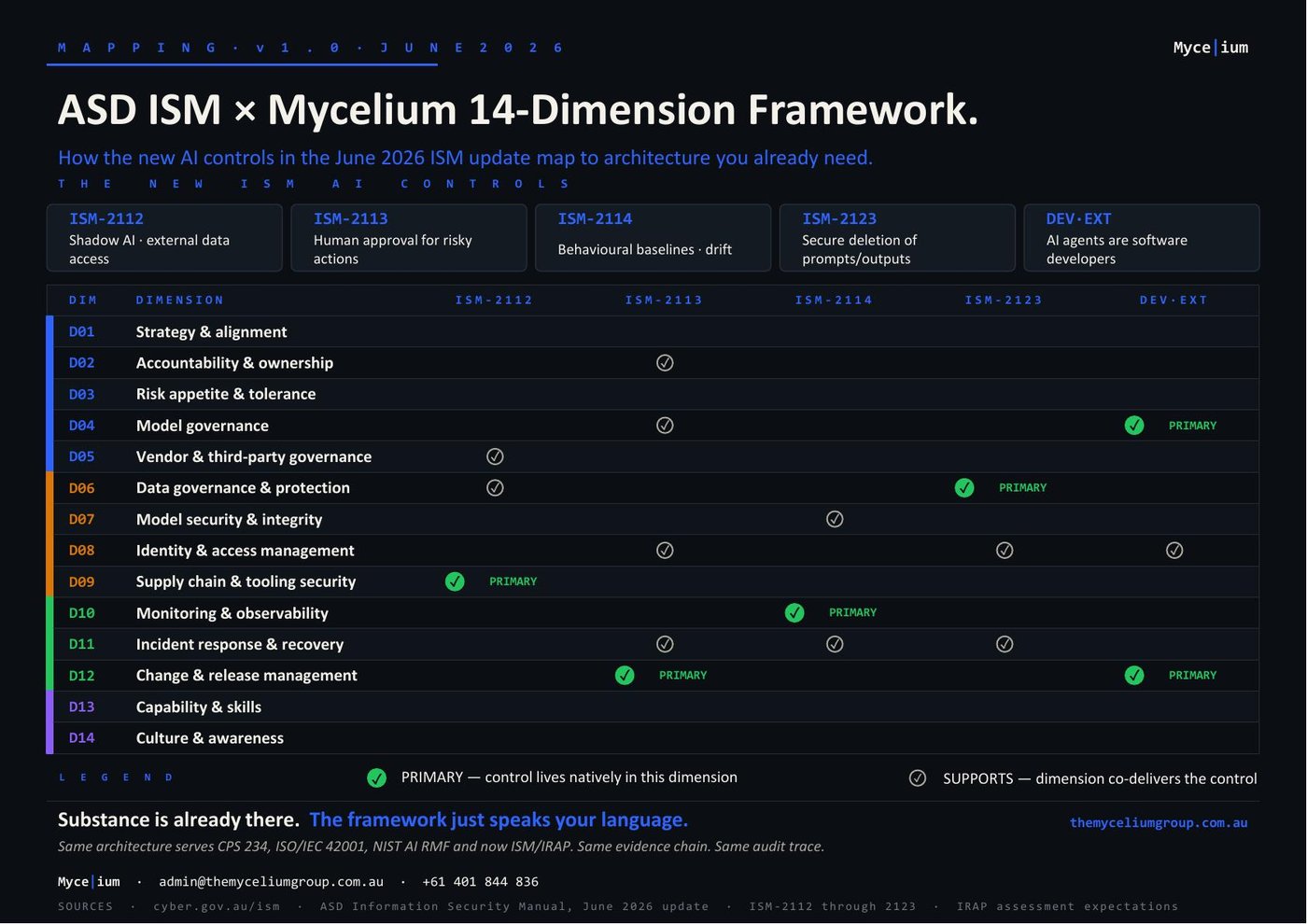Click the D07 Model security ISM-2114 supports check
The width and height of the screenshot is (1307, 924).
835,519
